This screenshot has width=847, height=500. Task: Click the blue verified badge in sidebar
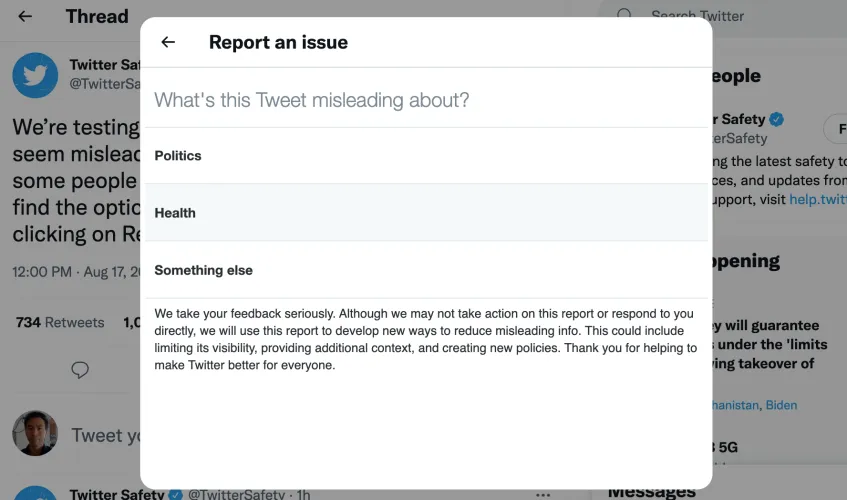777,119
